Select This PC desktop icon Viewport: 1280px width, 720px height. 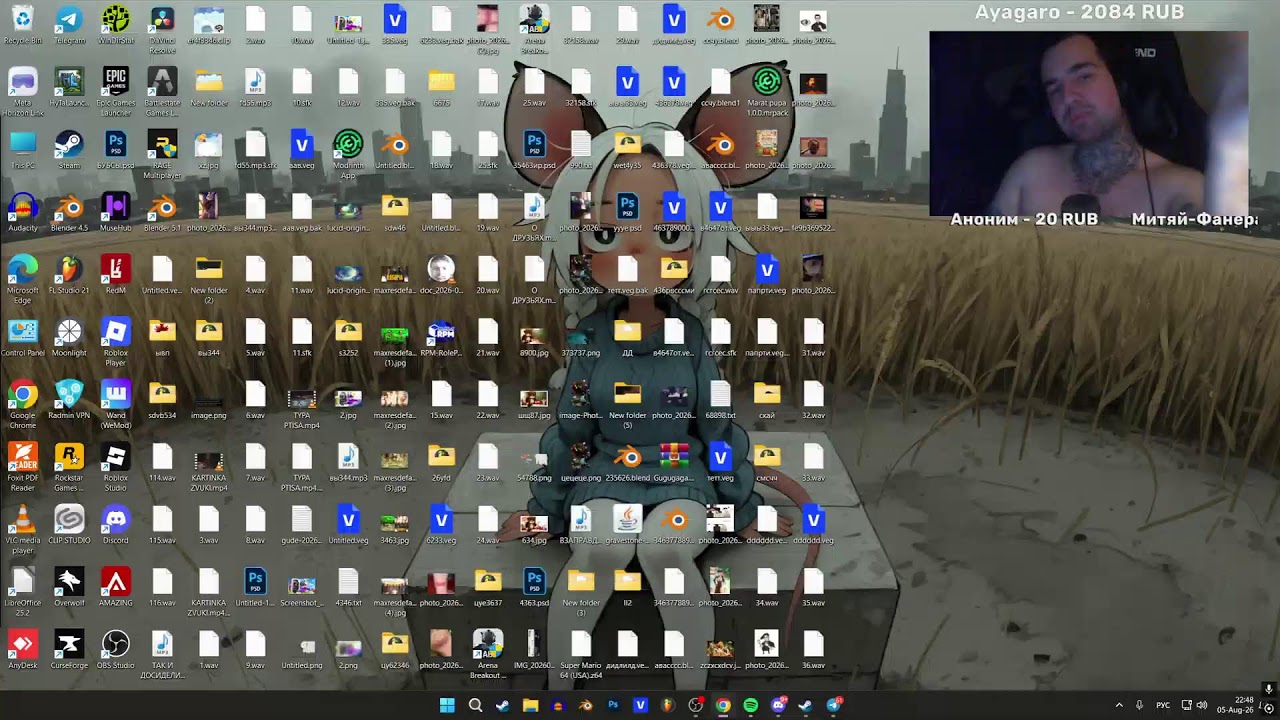[x=22, y=150]
